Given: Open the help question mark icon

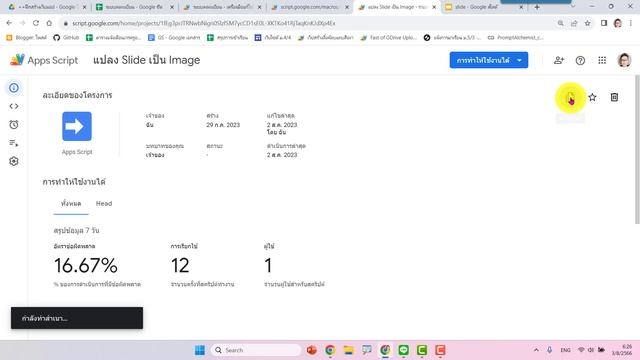Looking at the screenshot, I should point(580,60).
